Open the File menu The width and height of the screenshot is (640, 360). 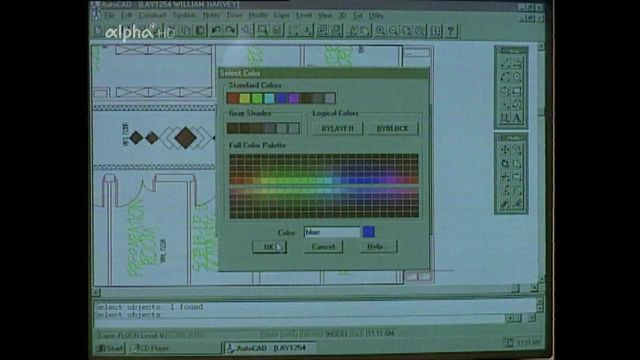pos(109,16)
